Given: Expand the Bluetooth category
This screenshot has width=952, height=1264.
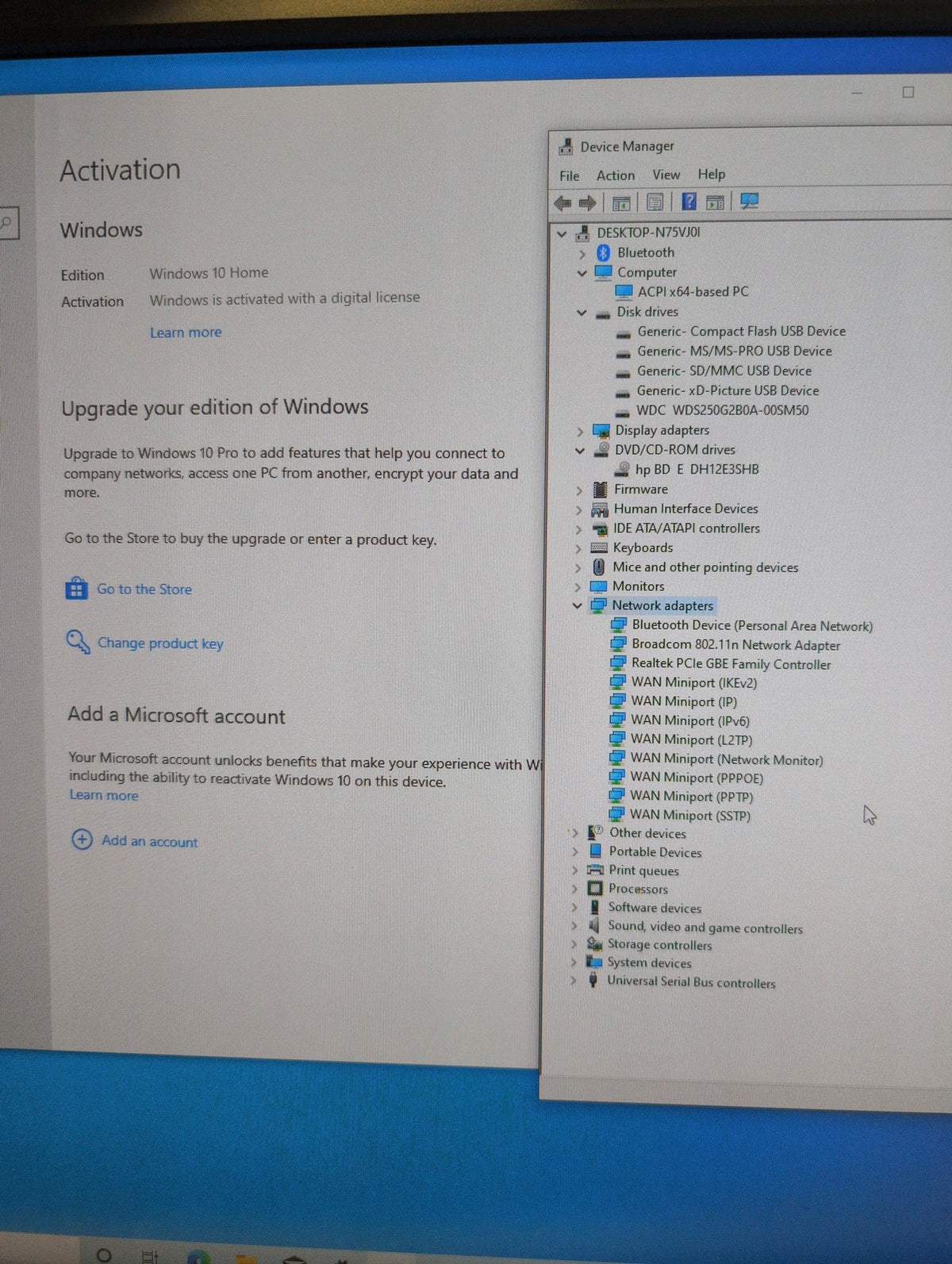Looking at the screenshot, I should tap(582, 254).
